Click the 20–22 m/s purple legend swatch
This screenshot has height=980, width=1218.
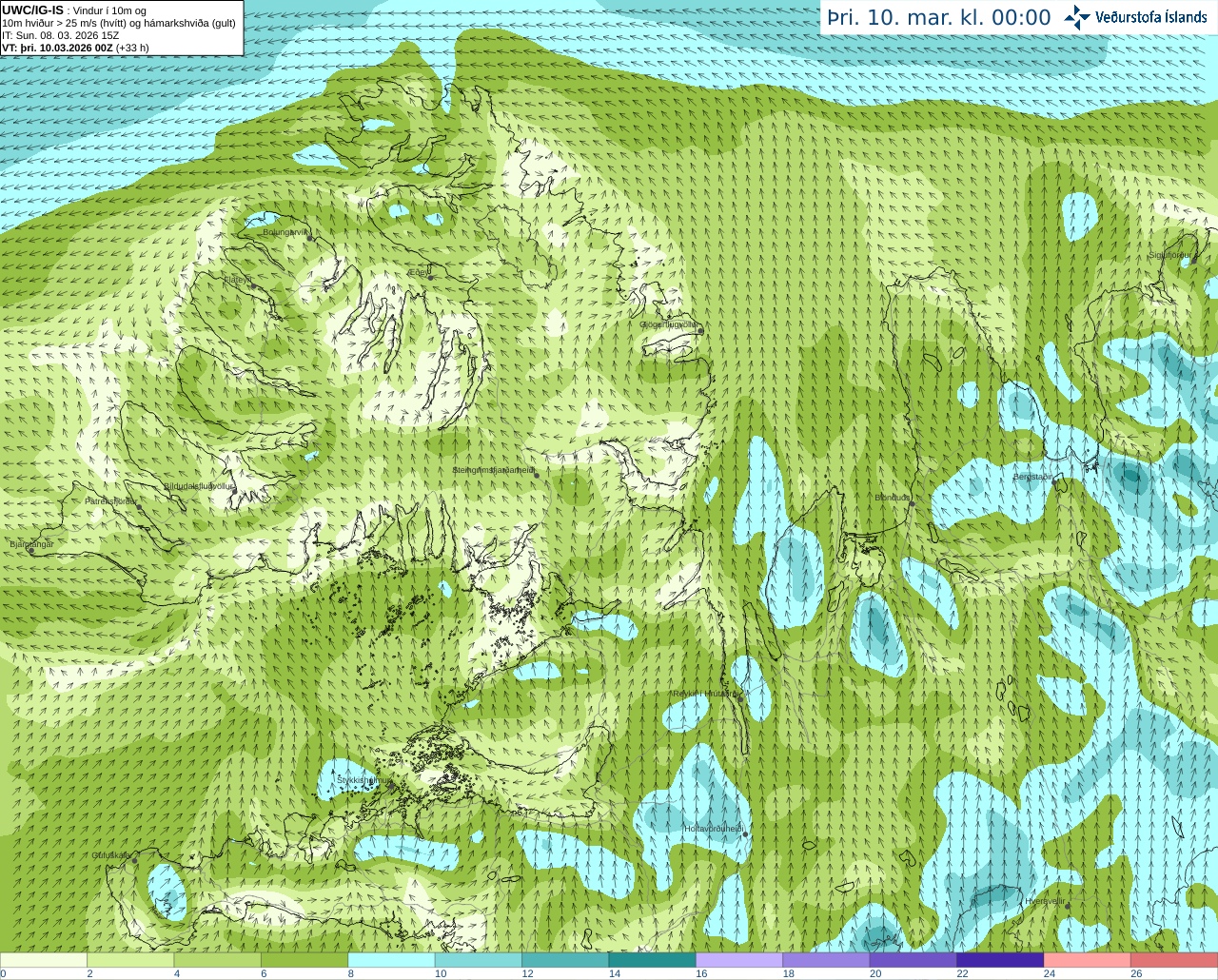click(x=913, y=960)
